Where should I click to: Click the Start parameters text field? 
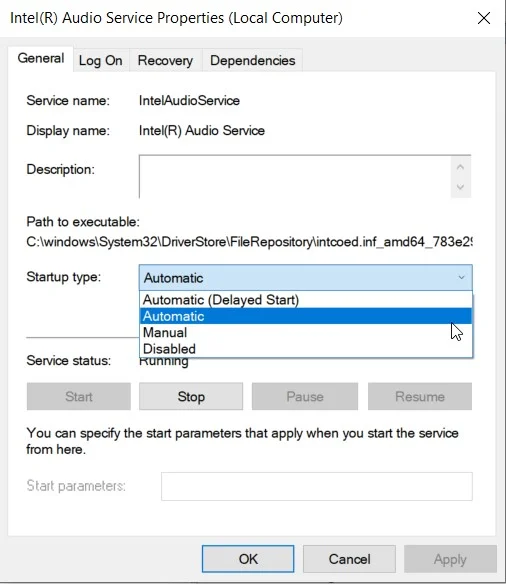(317, 486)
